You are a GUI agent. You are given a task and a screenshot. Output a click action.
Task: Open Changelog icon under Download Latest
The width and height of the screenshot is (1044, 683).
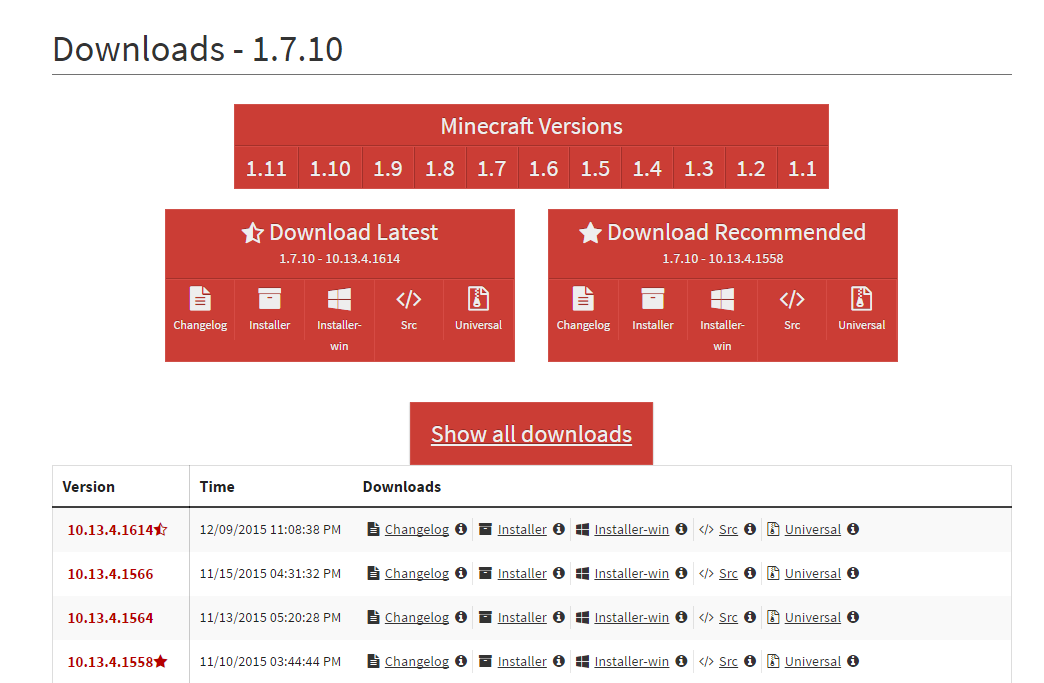pyautogui.click(x=200, y=299)
